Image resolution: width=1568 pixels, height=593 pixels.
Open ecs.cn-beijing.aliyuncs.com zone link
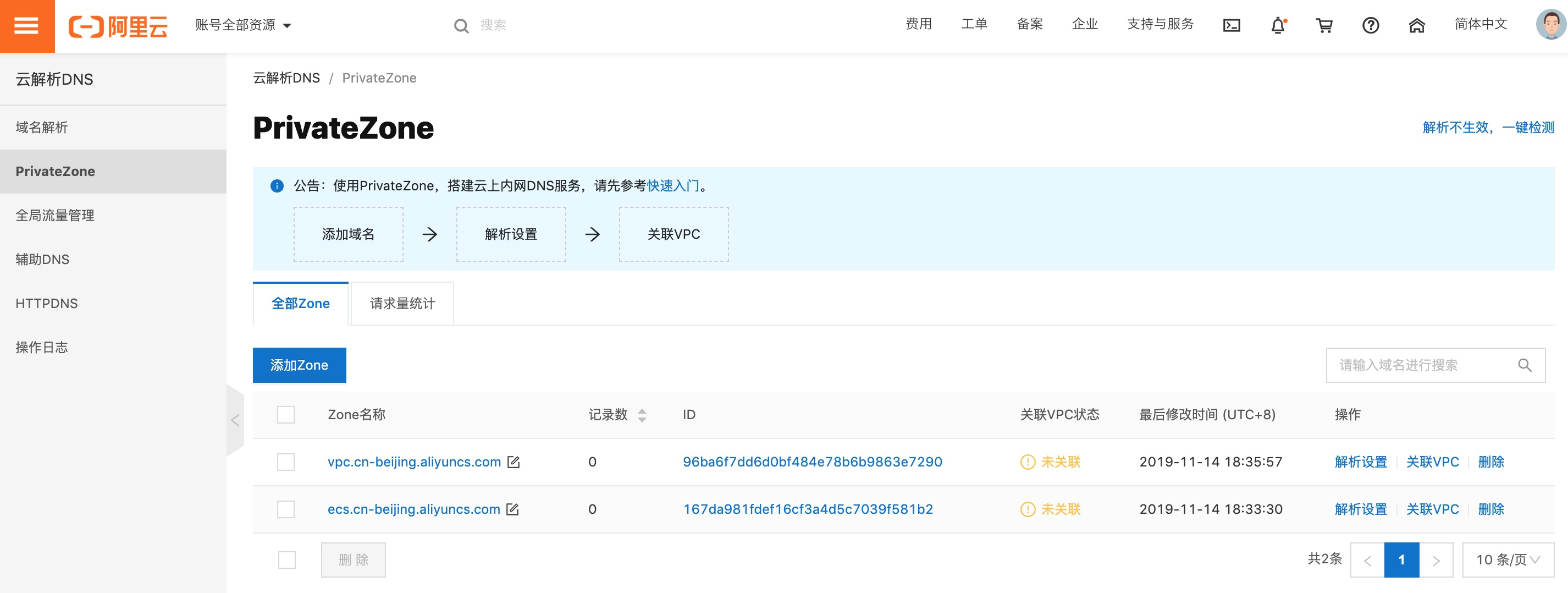click(413, 509)
